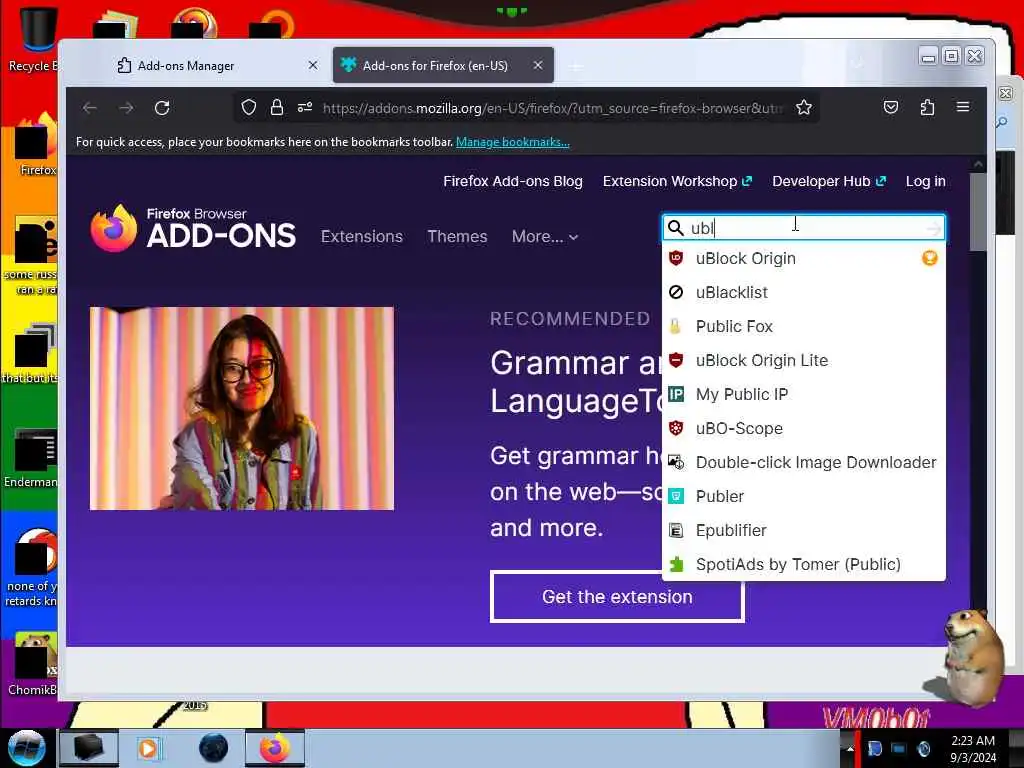Click the uBO-Scope icon
Image resolution: width=1024 pixels, height=768 pixels.
pyautogui.click(x=676, y=428)
